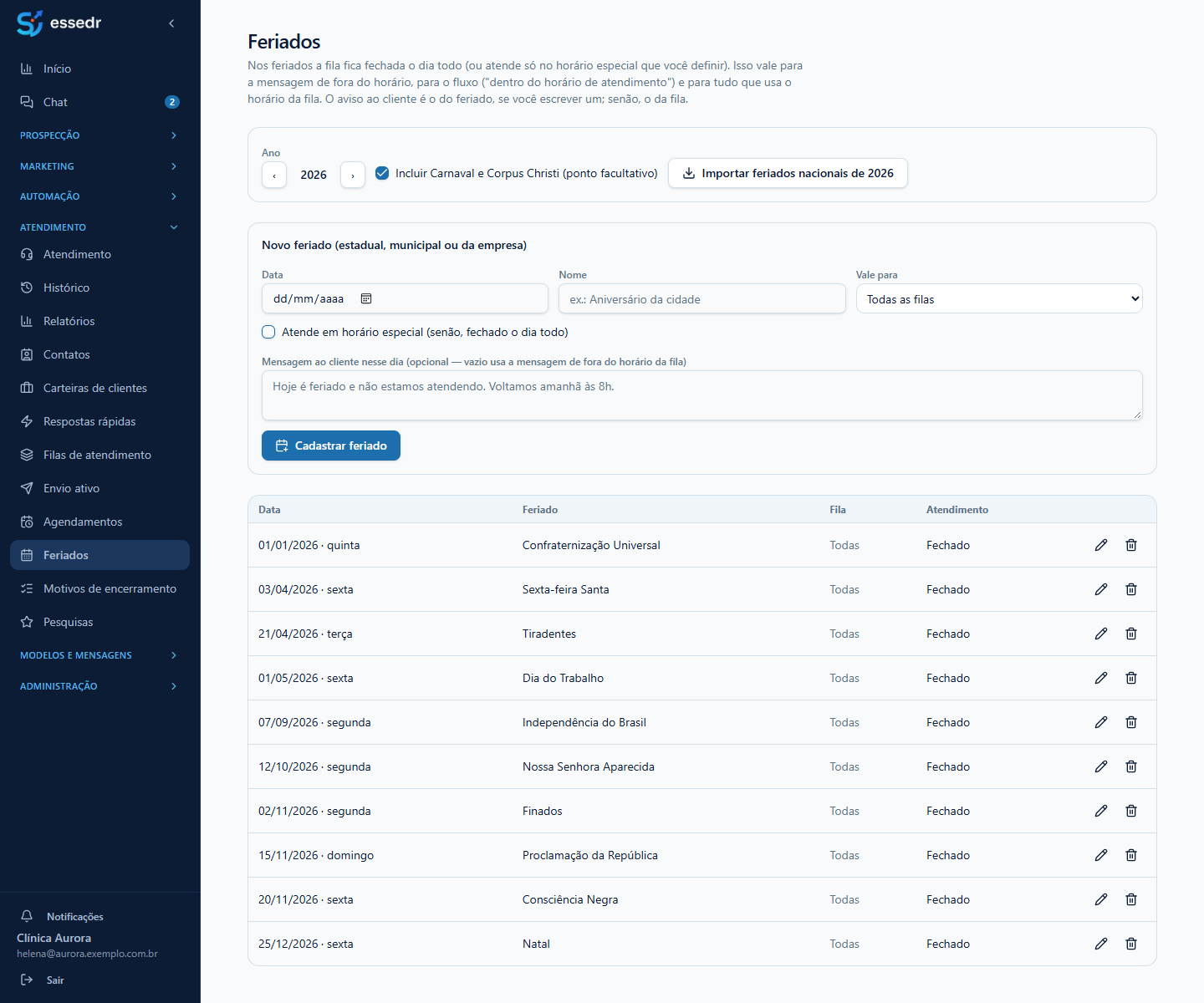Delete the Consciência Negra holiday
The image size is (1204, 1003).
point(1131,899)
